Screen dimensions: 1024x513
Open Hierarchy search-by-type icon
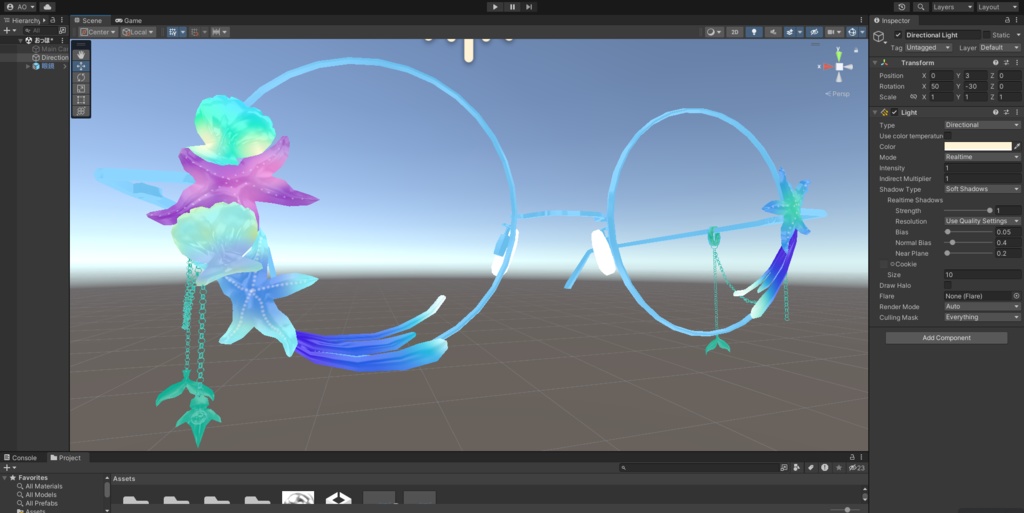pyautogui.click(x=62, y=30)
